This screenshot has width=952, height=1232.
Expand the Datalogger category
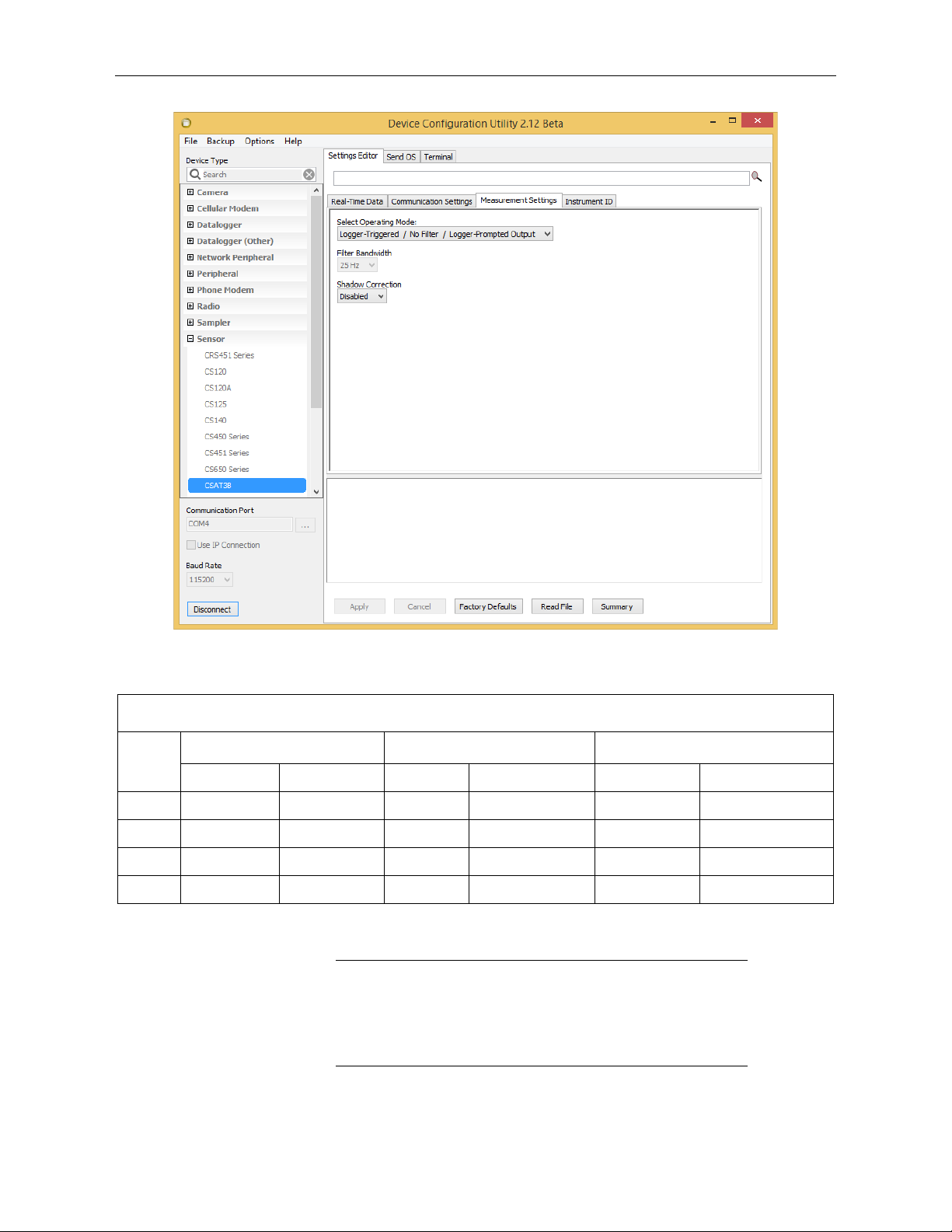pos(190,225)
